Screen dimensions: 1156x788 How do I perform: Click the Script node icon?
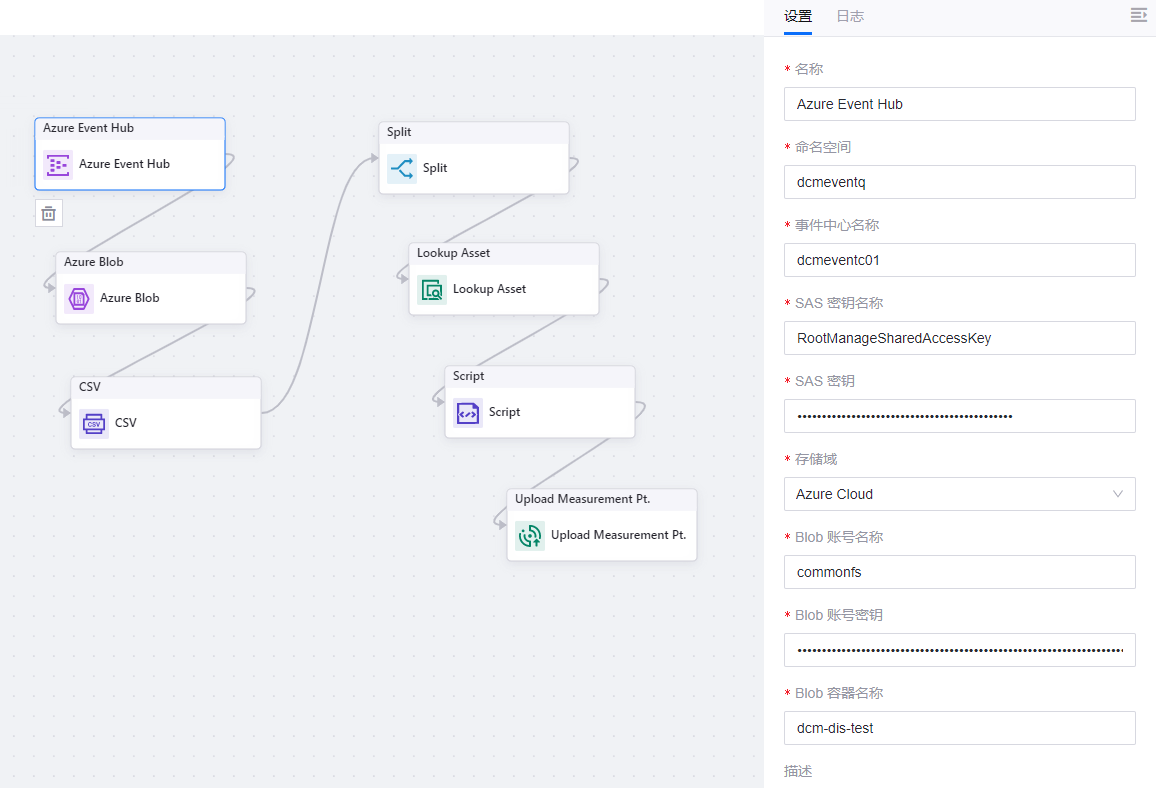[x=467, y=412]
